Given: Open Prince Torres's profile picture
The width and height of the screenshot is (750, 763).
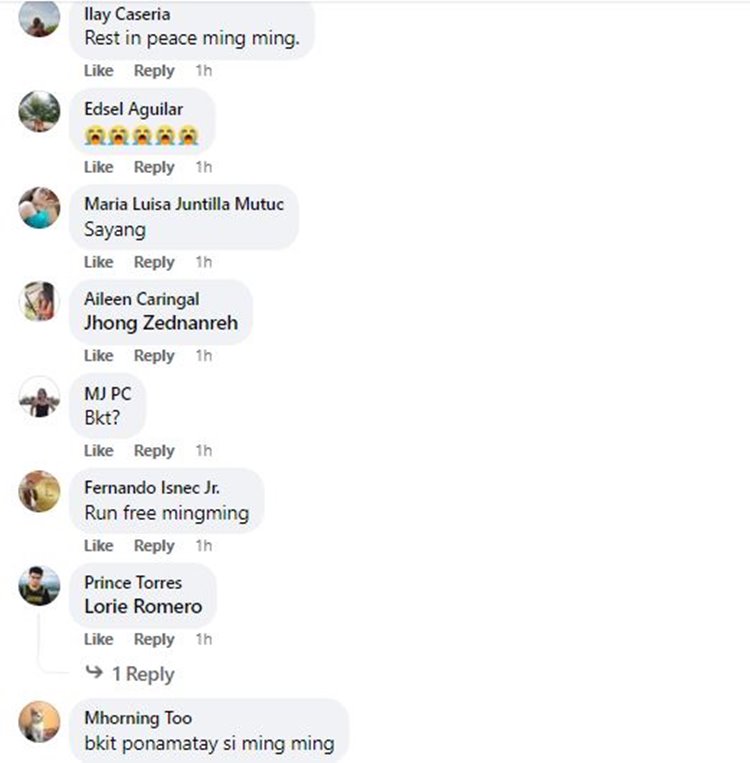Looking at the screenshot, I should point(39,586).
